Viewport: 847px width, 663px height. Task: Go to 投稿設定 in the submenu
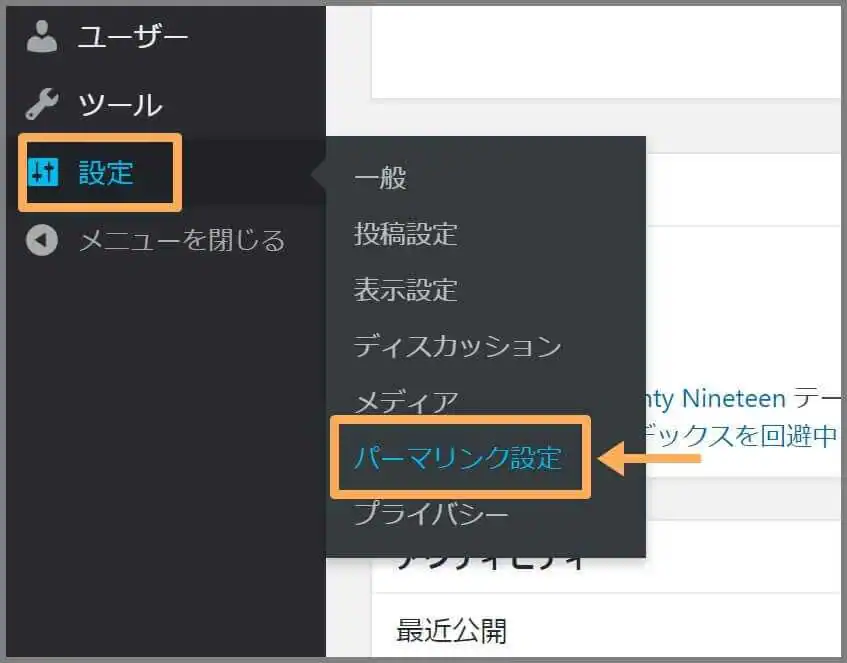[x=405, y=234]
